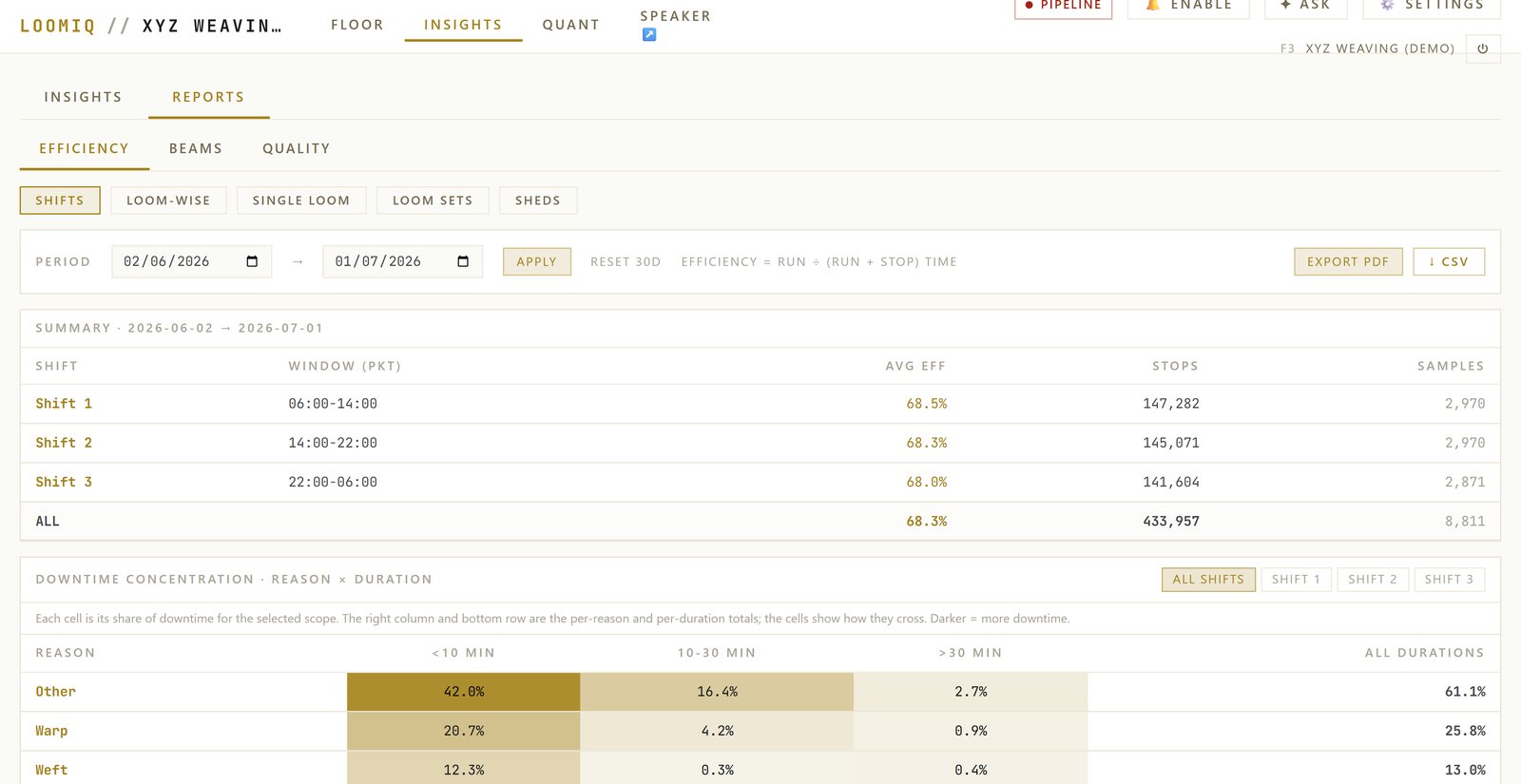This screenshot has width=1521, height=784.
Task: Filter downtime concentration to Shift 1
Action: coord(1296,580)
